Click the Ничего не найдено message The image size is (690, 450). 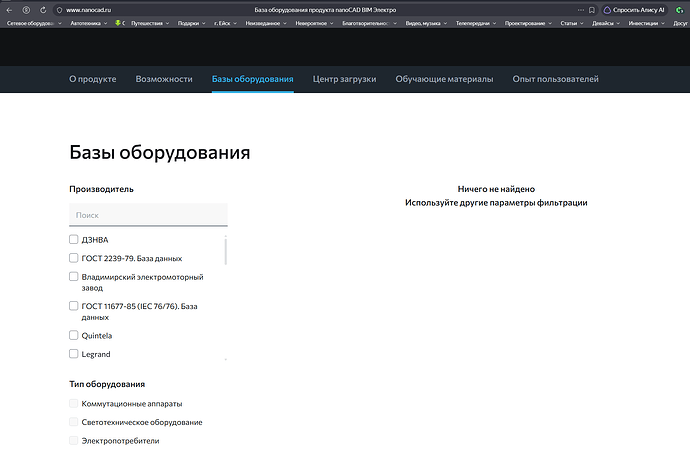(x=496, y=189)
